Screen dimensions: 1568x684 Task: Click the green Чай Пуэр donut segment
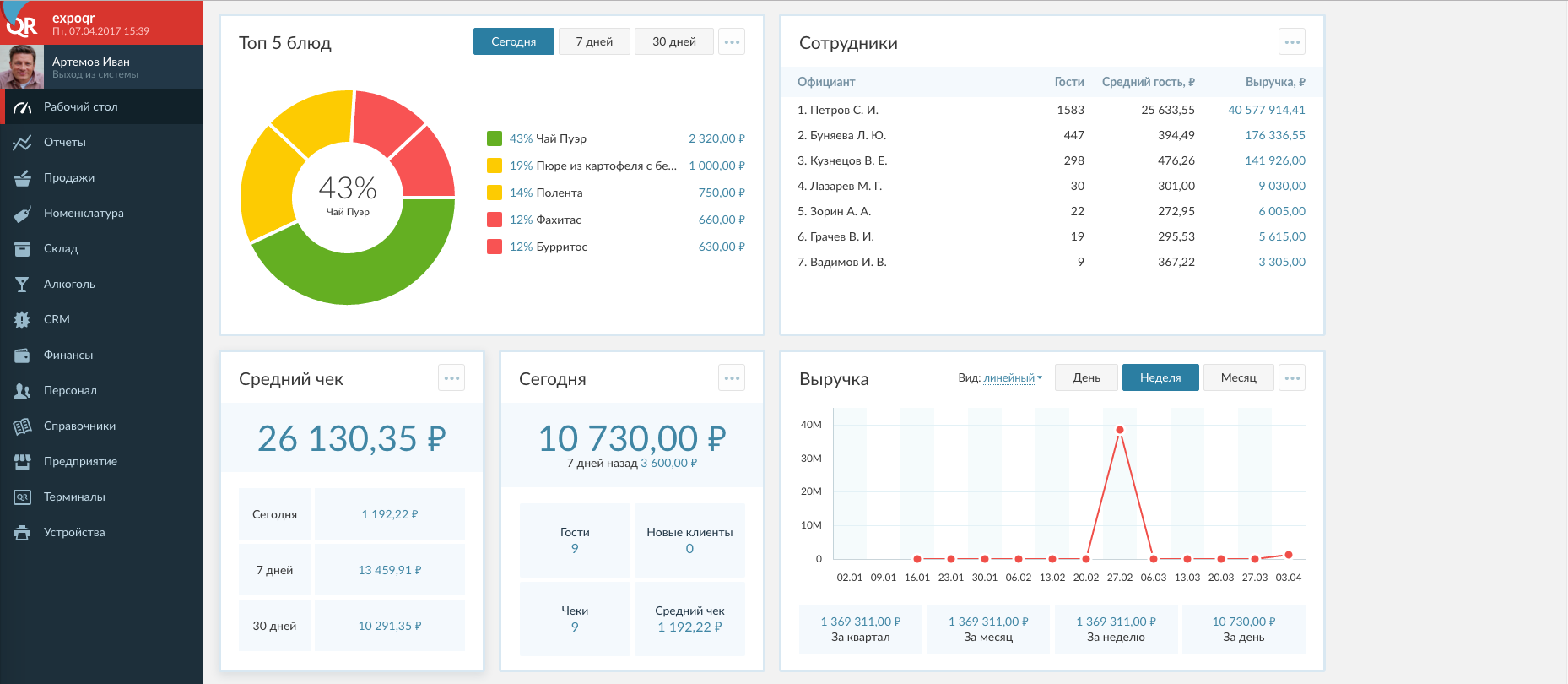363,274
